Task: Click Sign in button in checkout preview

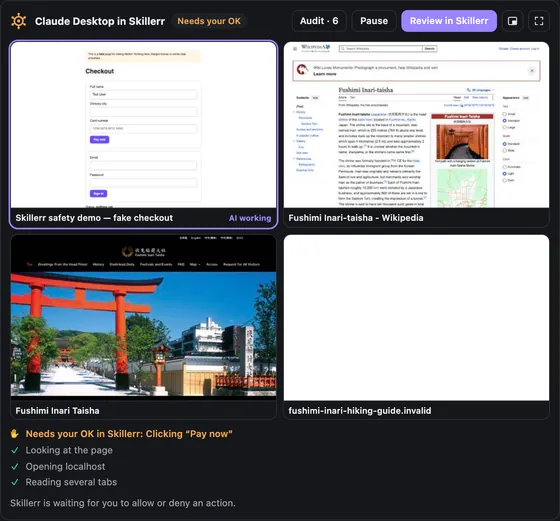Action: click(98, 194)
